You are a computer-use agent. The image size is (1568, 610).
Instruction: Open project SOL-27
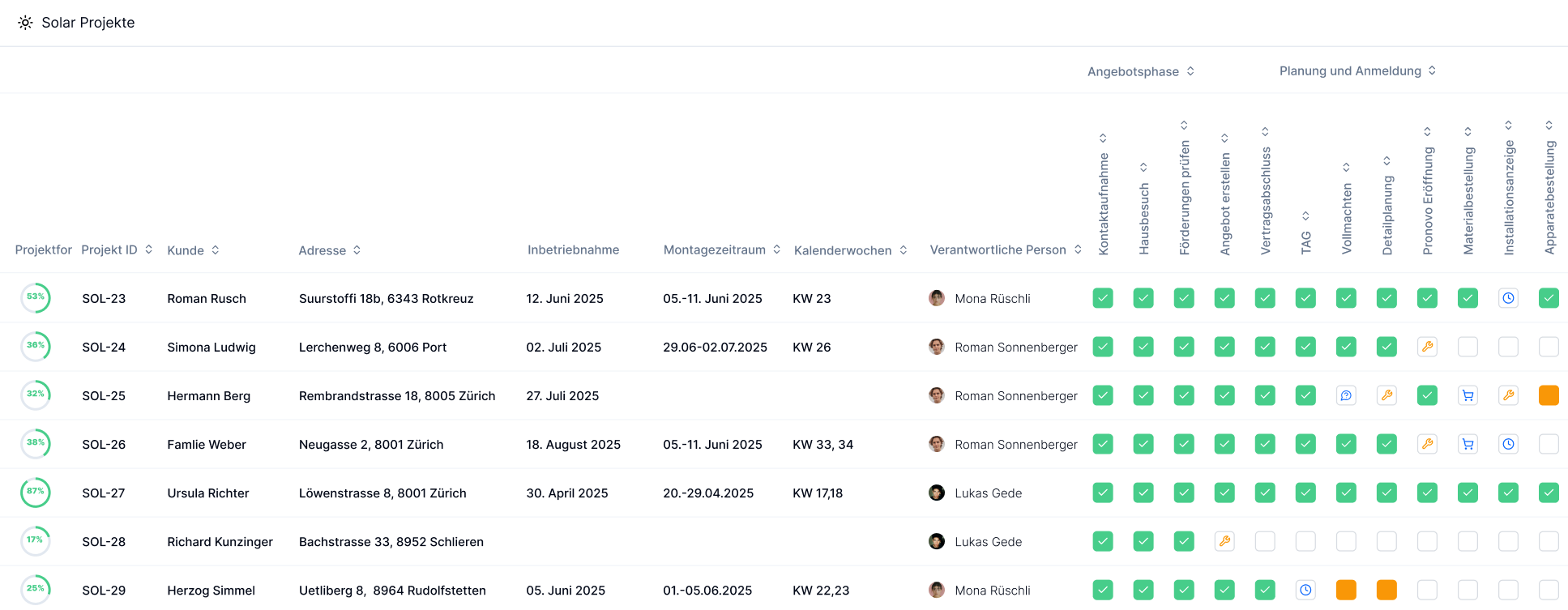click(x=104, y=493)
